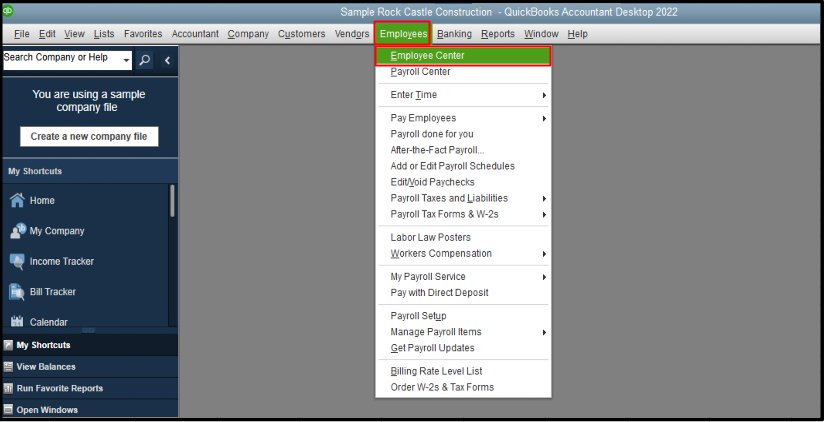Open the File menu
824x422 pixels.
[x=22, y=34]
